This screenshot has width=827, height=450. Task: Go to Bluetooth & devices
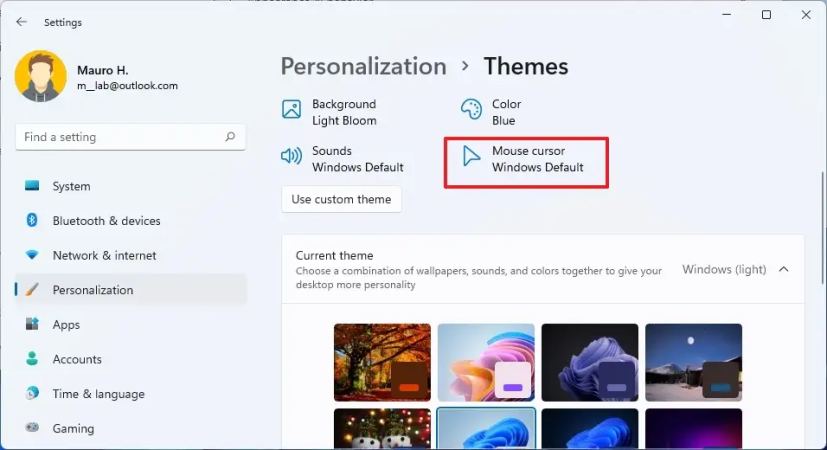pyautogui.click(x=130, y=221)
